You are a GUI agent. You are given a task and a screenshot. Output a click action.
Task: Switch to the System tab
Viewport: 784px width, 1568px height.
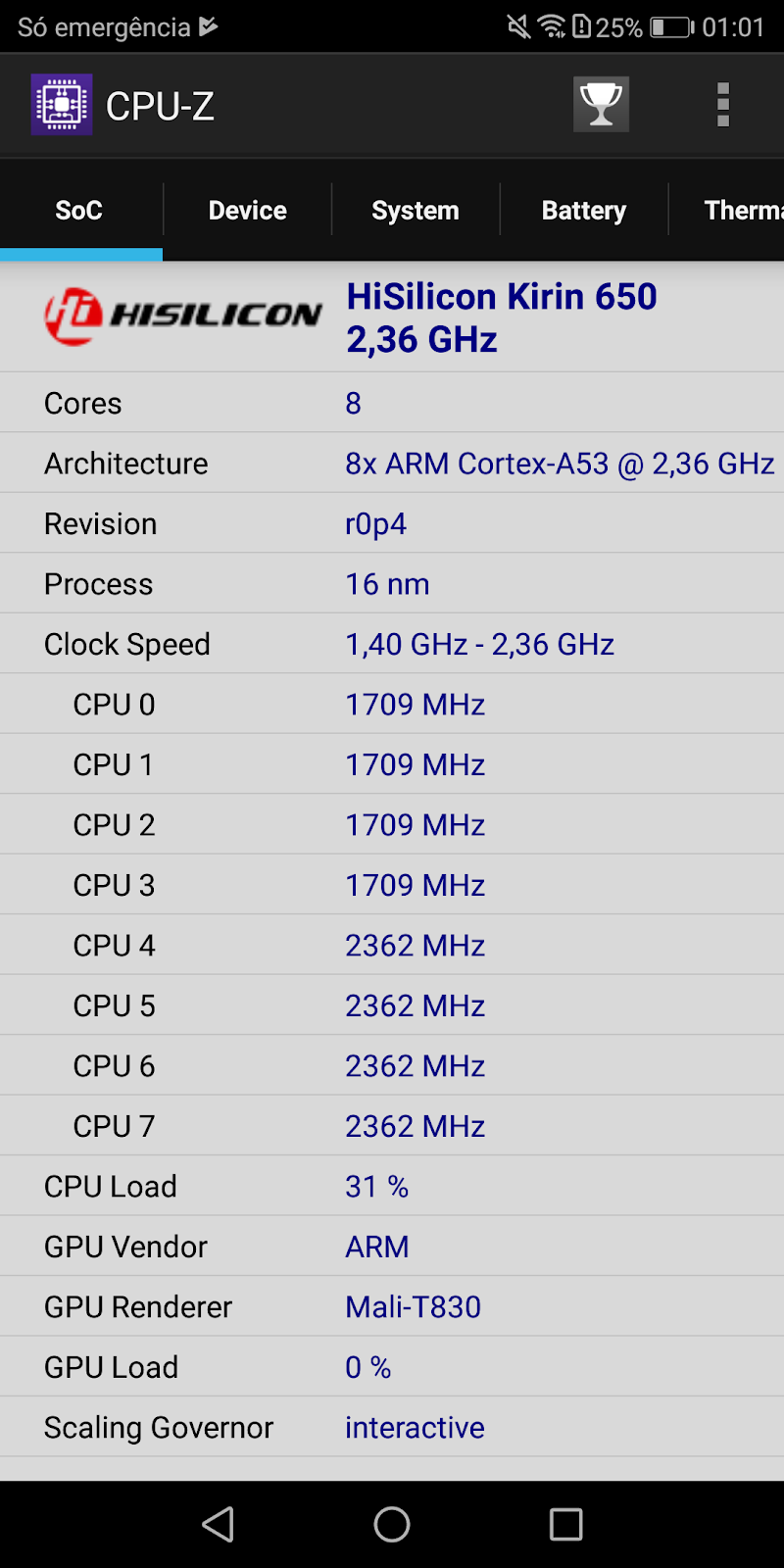416,210
